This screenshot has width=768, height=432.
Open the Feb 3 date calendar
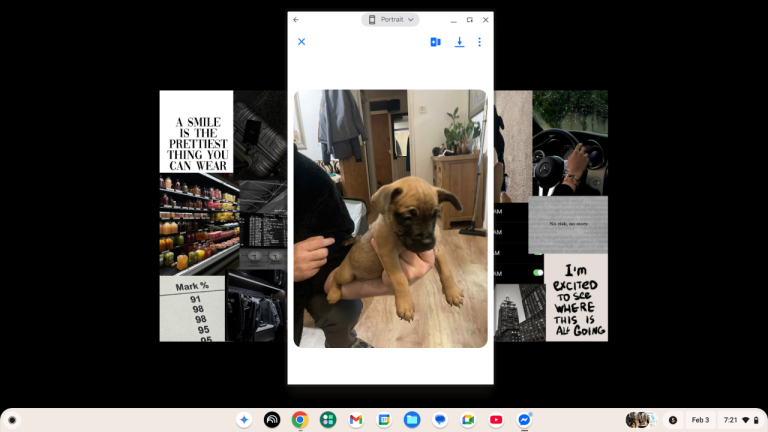700,420
